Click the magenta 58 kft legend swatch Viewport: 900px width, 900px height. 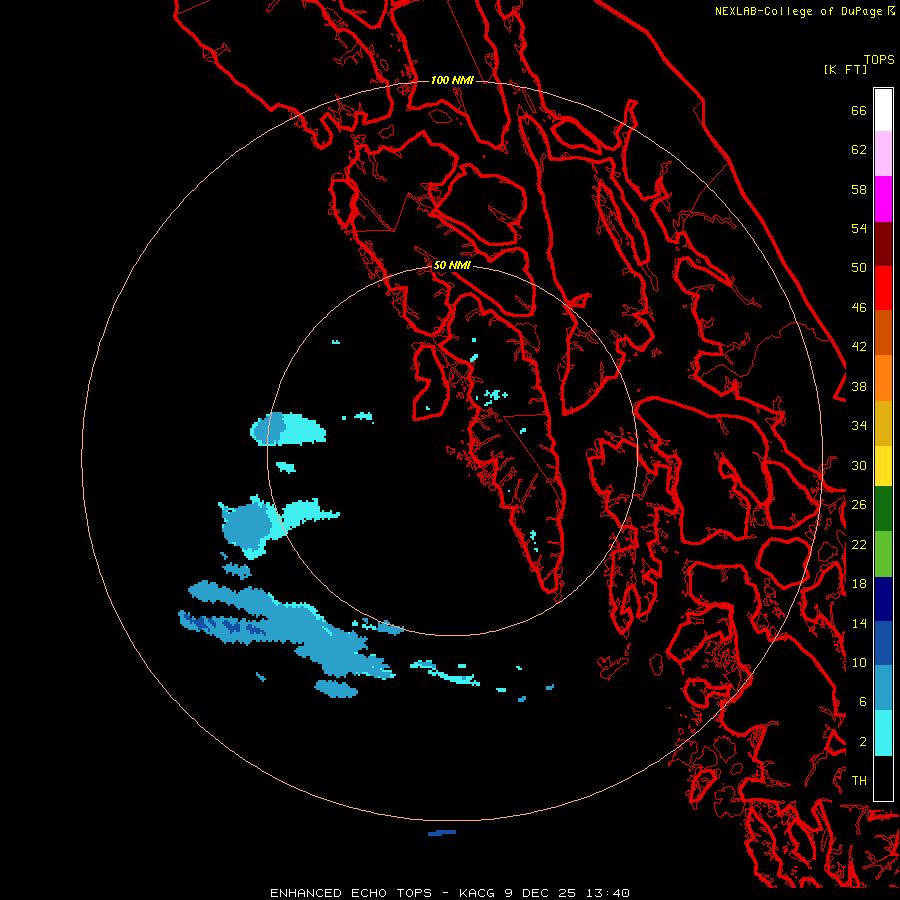883,199
